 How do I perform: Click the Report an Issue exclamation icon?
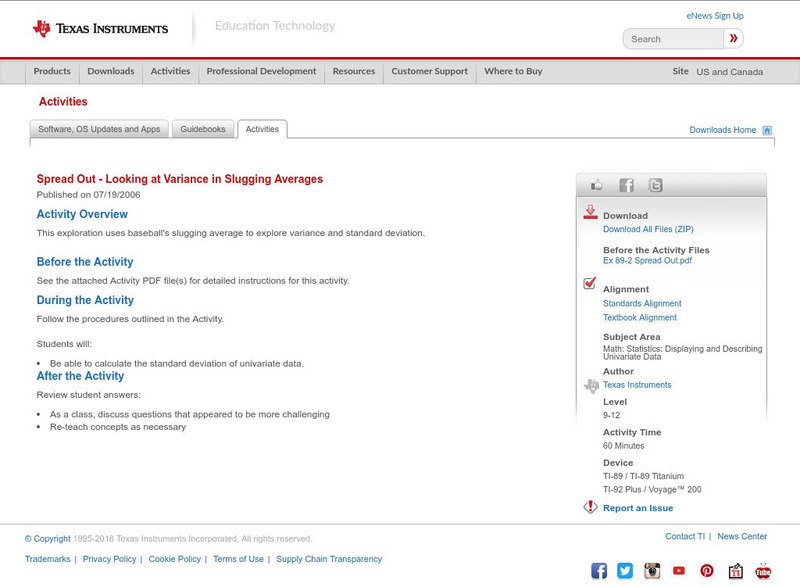(x=590, y=507)
